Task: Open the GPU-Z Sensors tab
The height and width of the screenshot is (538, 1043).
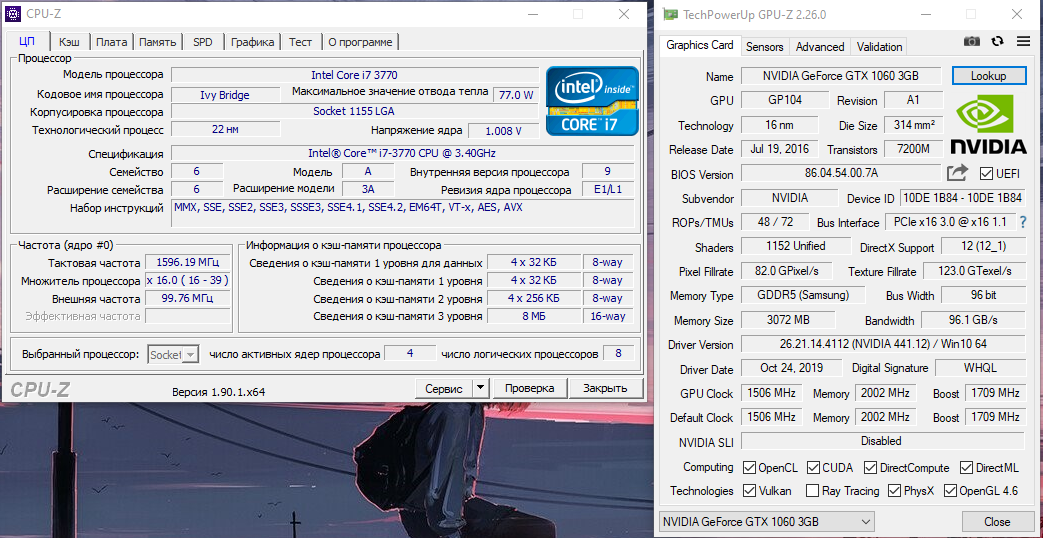Action: (x=764, y=47)
